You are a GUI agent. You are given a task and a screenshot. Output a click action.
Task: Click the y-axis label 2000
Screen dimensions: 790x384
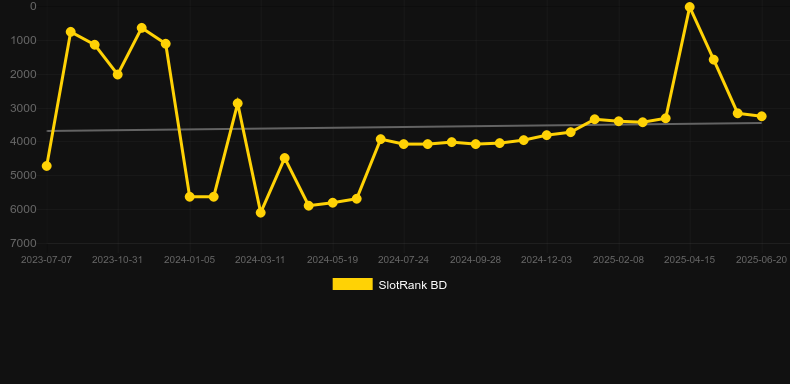pos(24,74)
